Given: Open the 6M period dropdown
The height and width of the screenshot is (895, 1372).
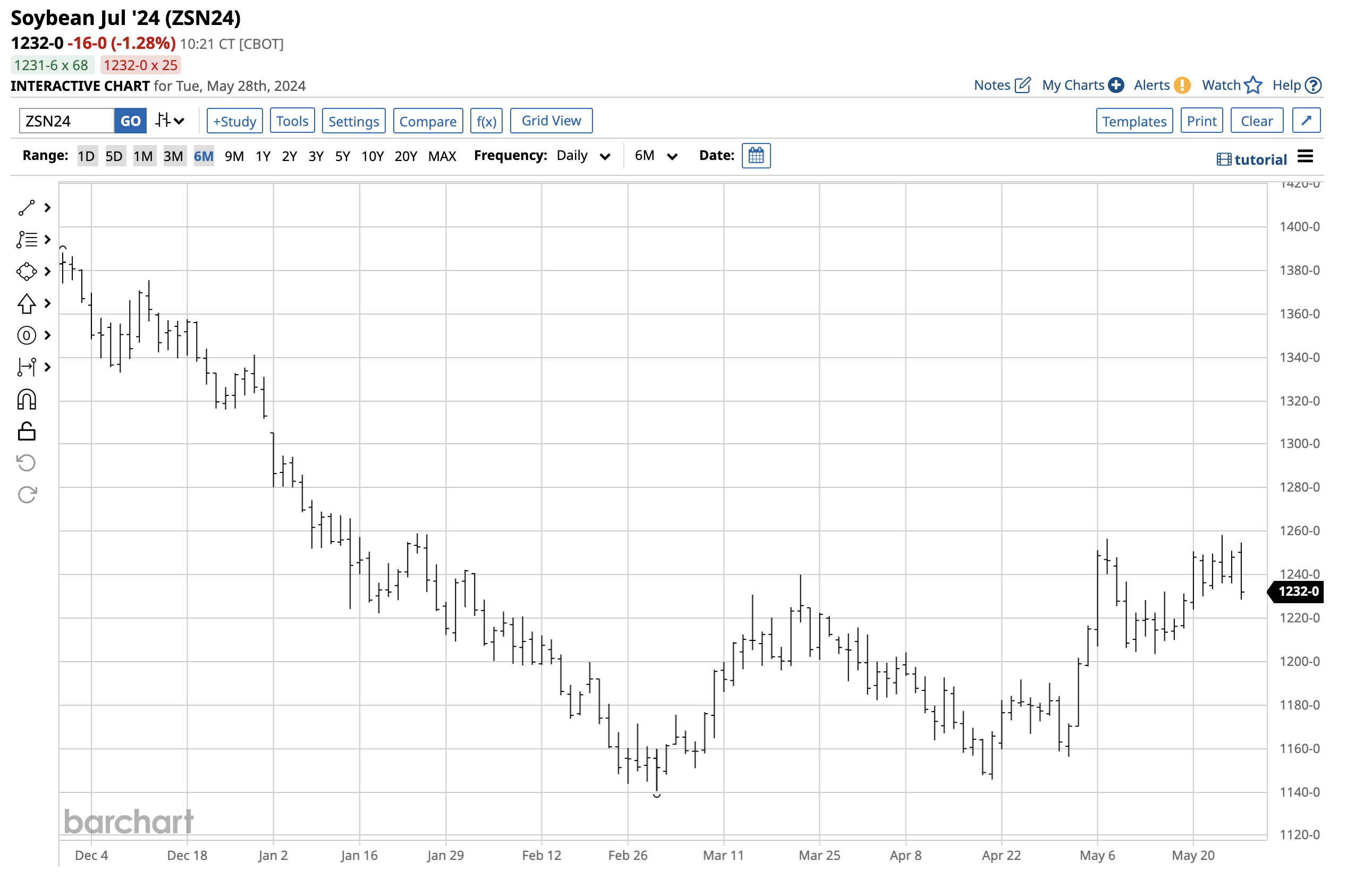Looking at the screenshot, I should click(x=656, y=156).
